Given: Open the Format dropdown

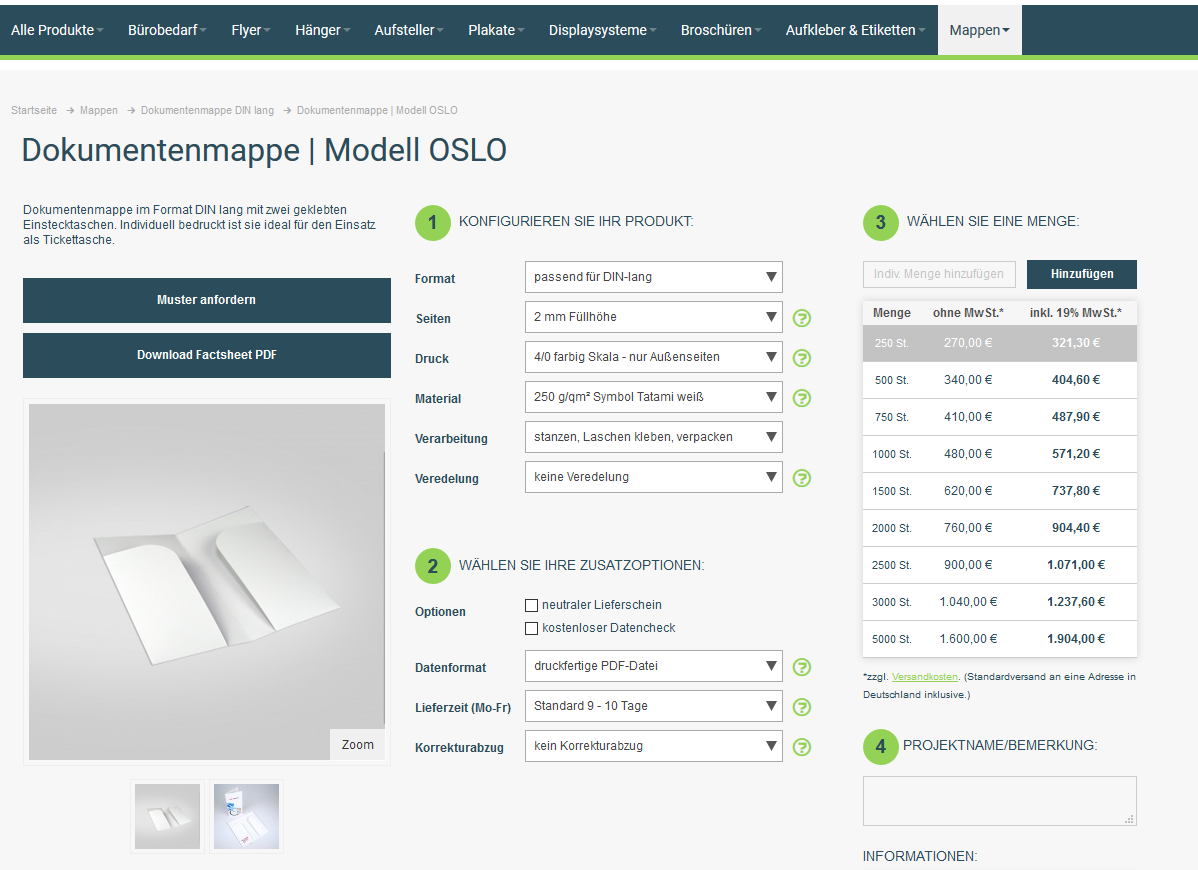Looking at the screenshot, I should pos(653,277).
